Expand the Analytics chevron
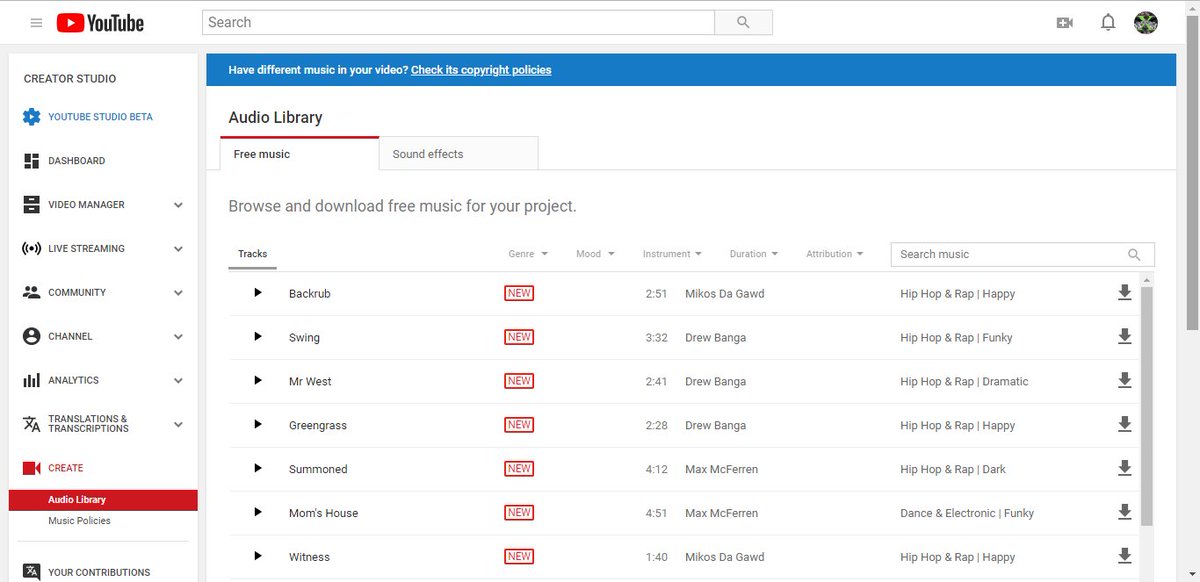1200x582 pixels. [178, 381]
